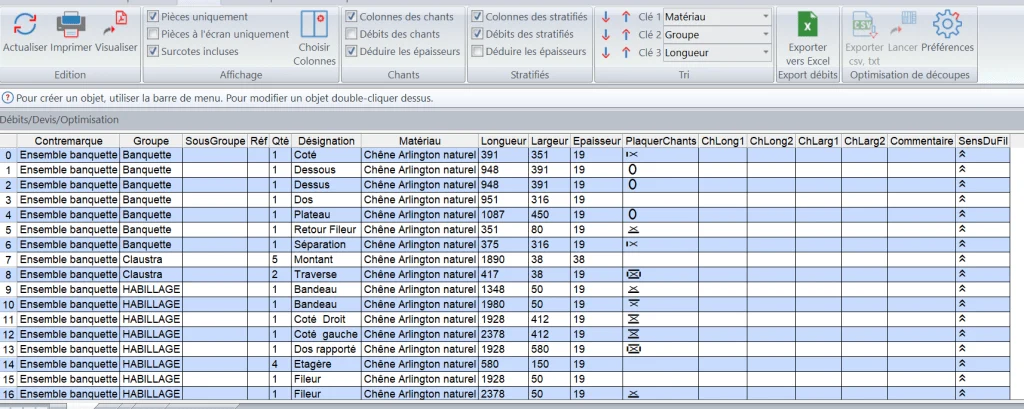The height and width of the screenshot is (409, 1024).
Task: Click PlaquerChants symbol of Dos rapporté row
Action: coord(632,349)
